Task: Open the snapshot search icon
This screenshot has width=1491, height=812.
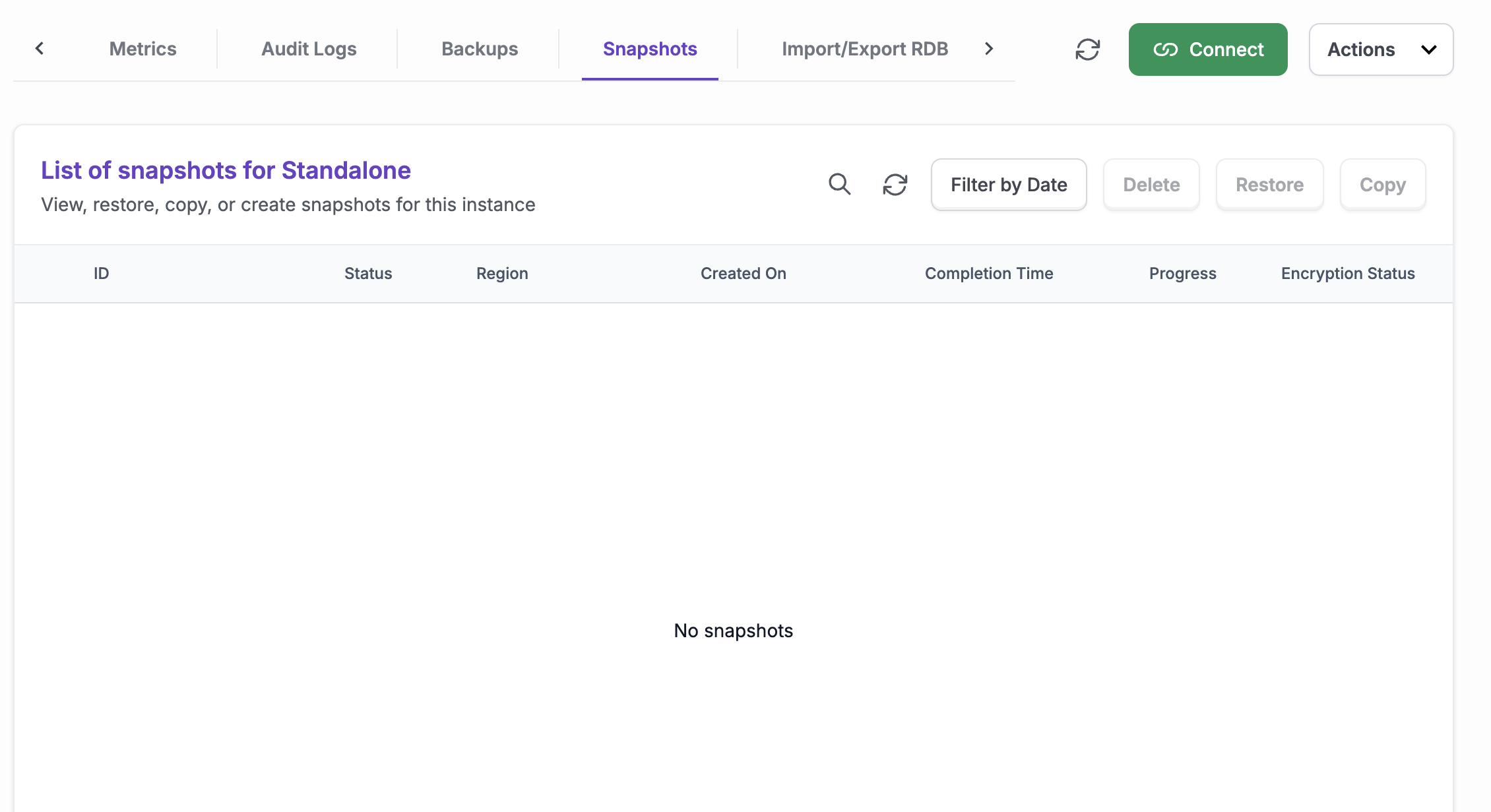Action: [x=839, y=184]
